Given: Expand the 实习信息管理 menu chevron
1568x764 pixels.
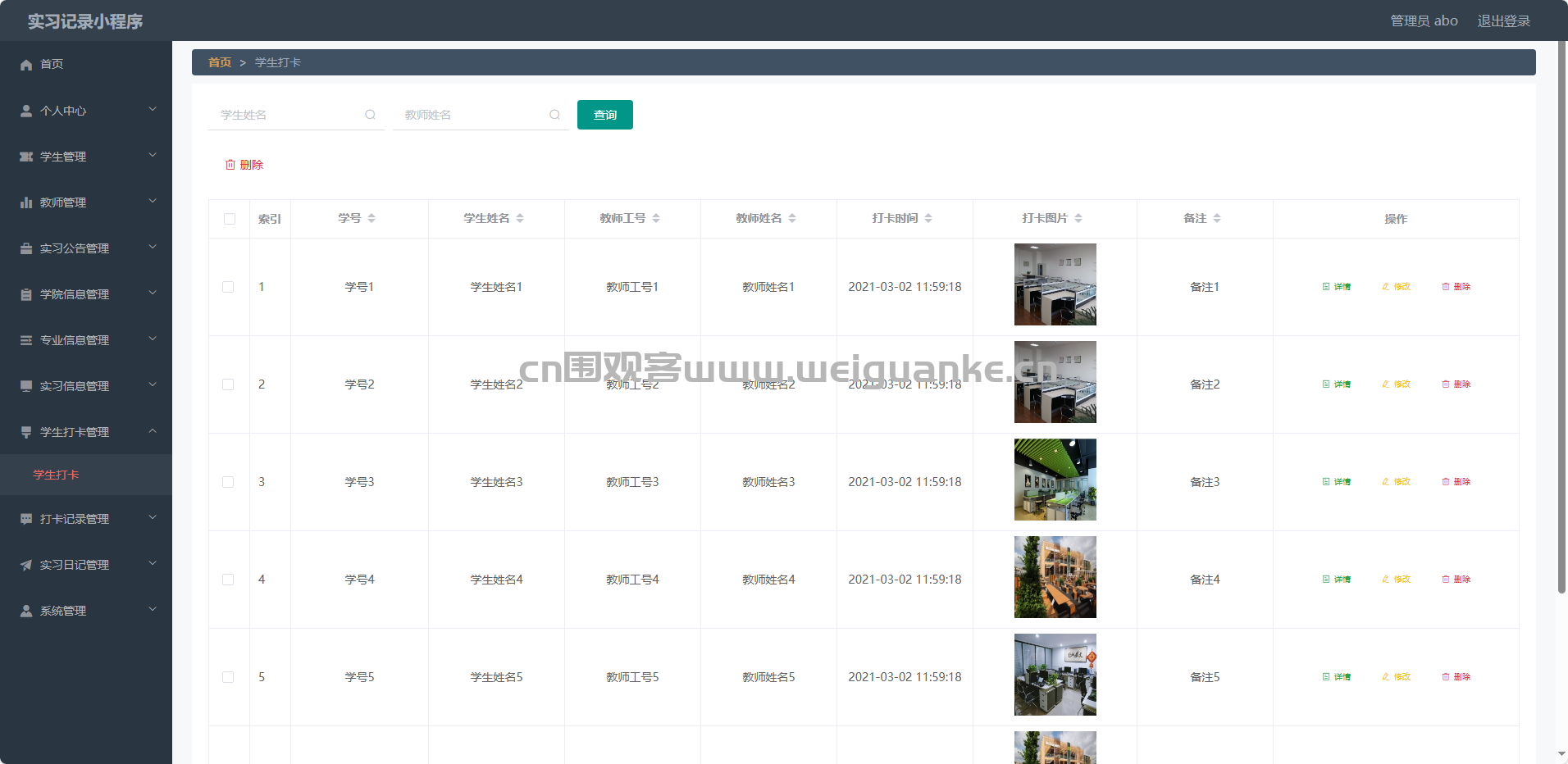Looking at the screenshot, I should [x=153, y=384].
